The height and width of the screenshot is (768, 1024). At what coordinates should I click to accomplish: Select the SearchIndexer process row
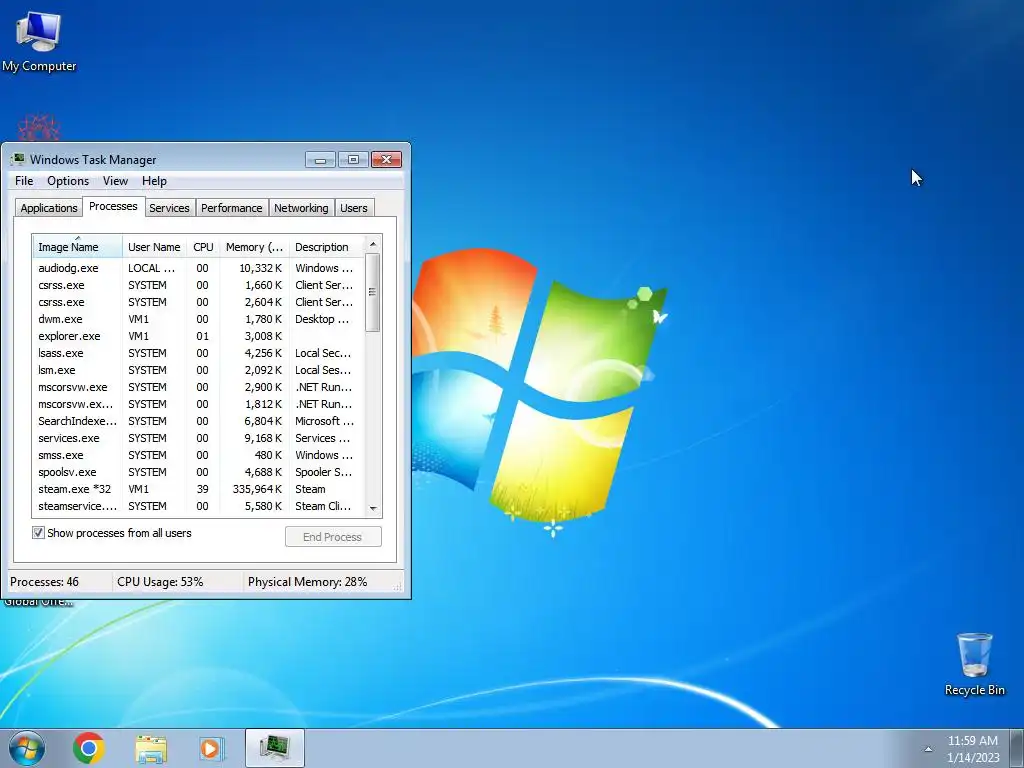click(x=199, y=421)
